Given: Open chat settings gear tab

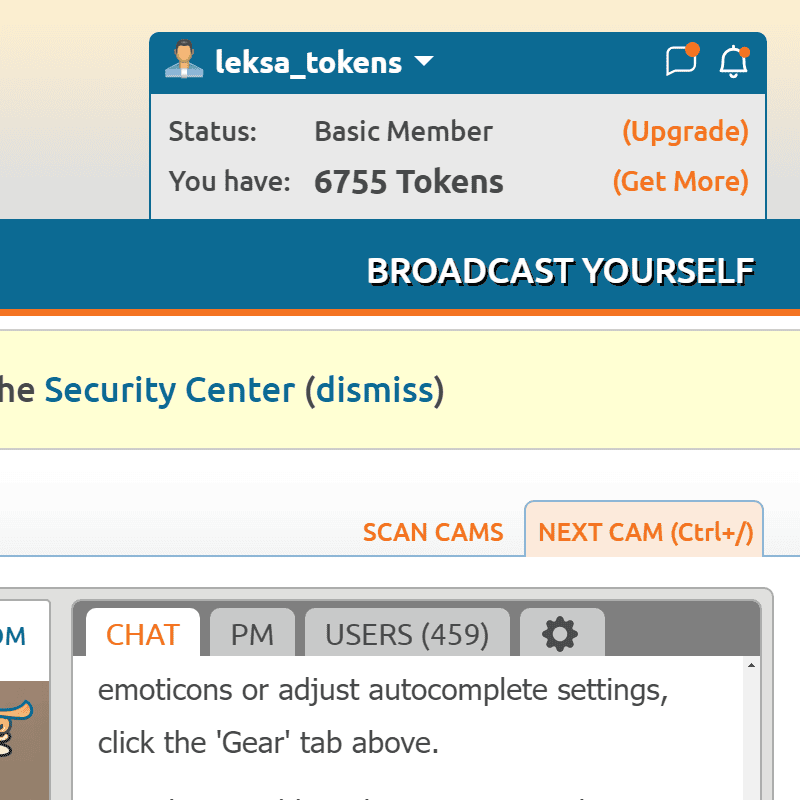Looking at the screenshot, I should coord(561,634).
